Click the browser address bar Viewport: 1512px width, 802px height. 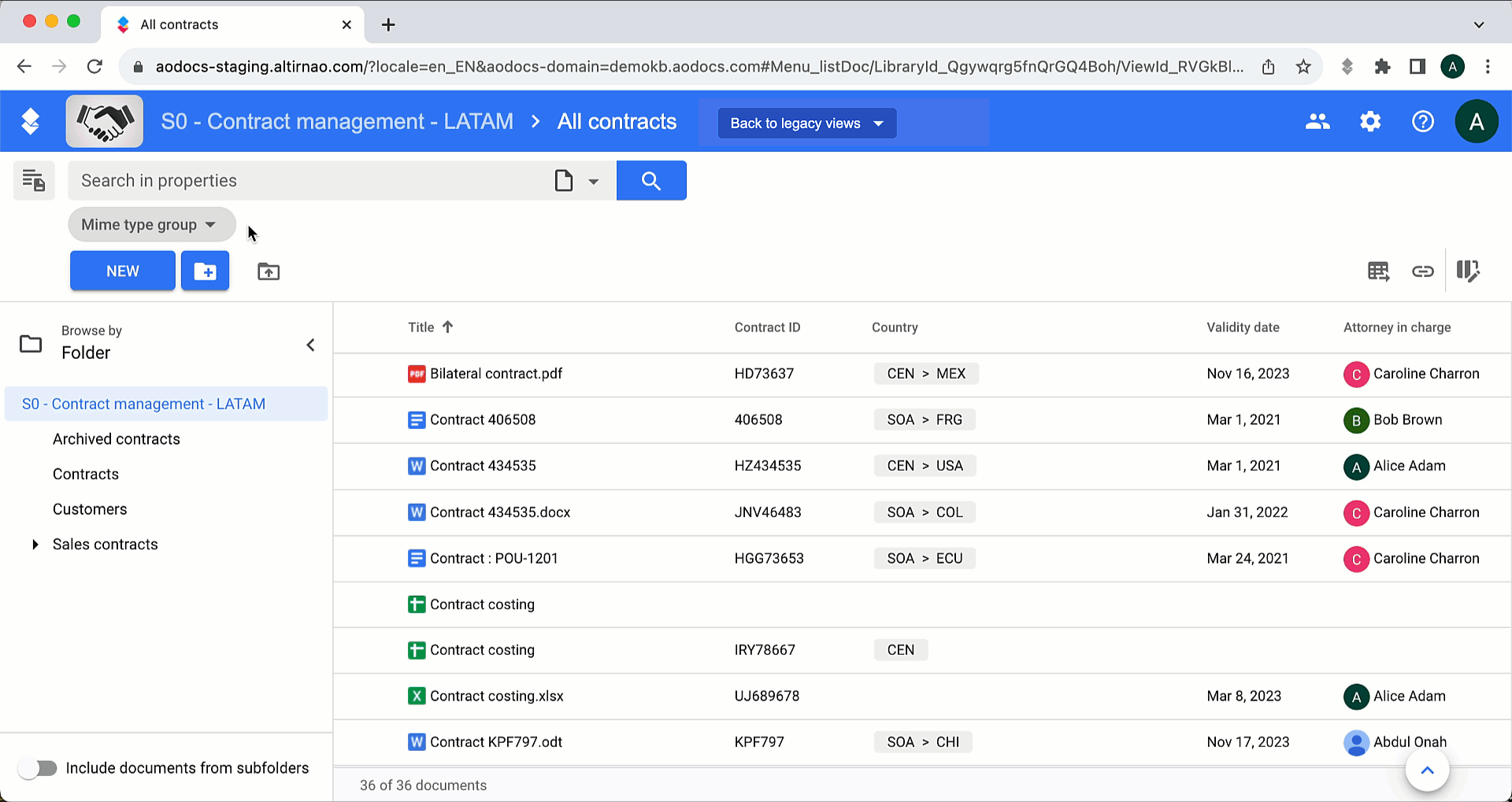click(699, 67)
